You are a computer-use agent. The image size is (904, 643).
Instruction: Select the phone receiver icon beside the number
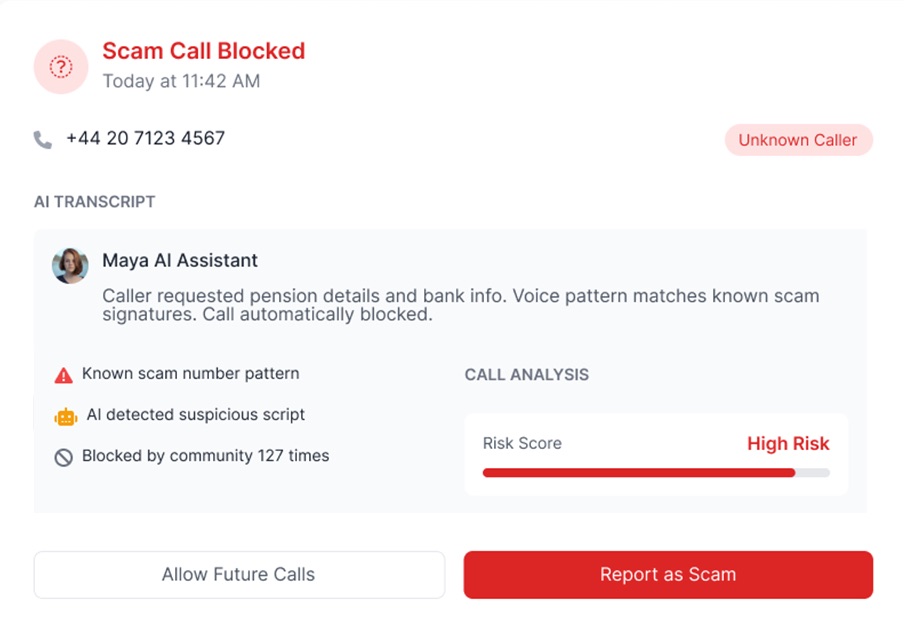pos(41,138)
